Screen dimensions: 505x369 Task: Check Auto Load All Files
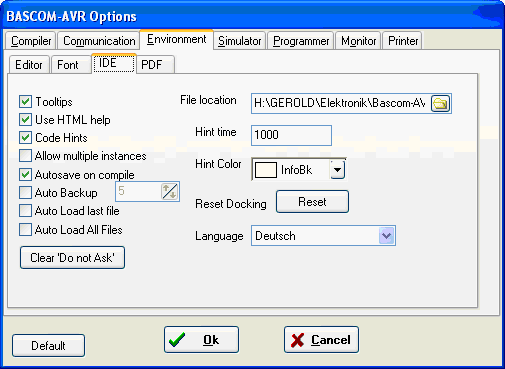coord(25,230)
